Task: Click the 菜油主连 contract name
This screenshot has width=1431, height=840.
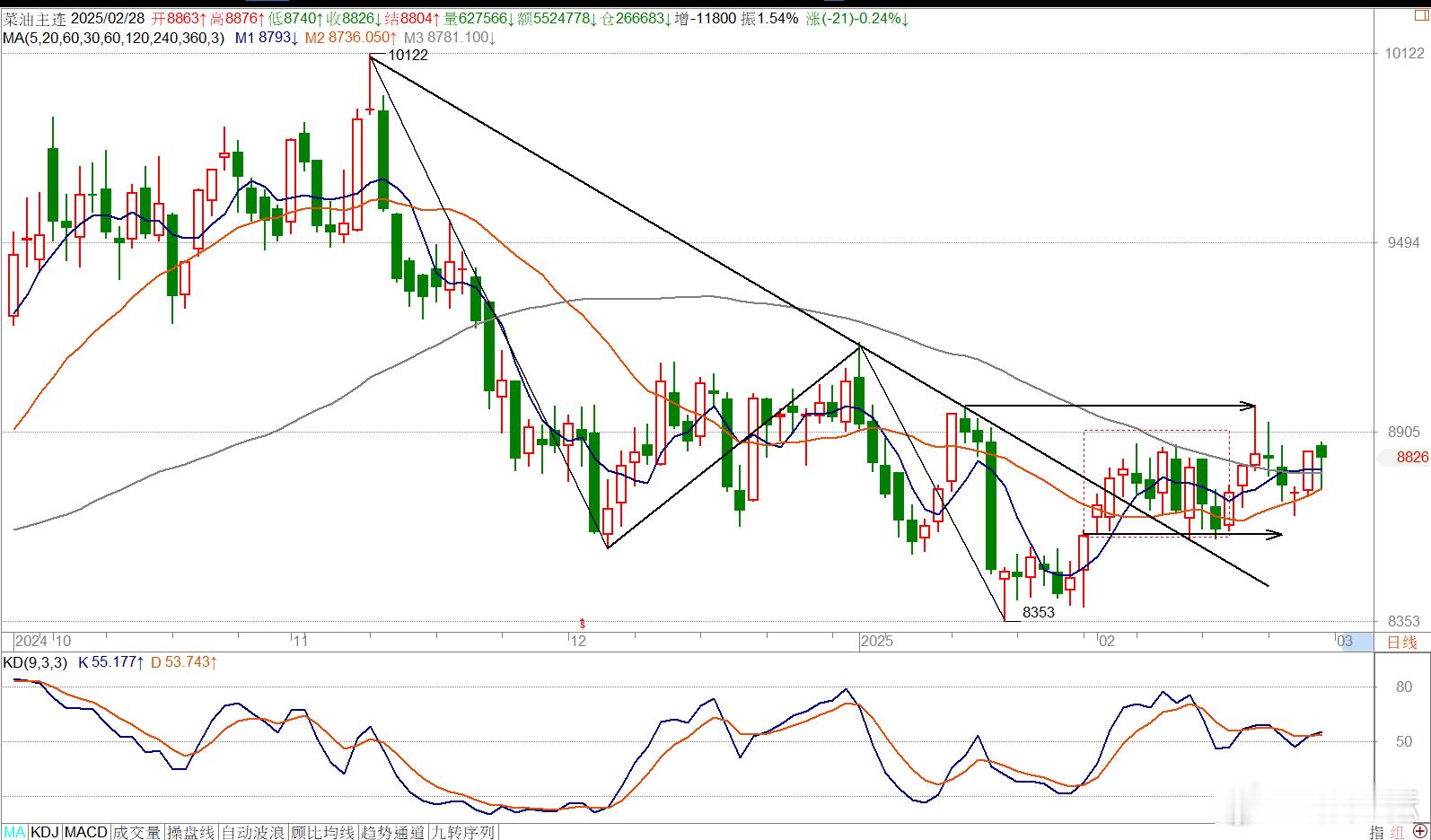Action: tap(34, 19)
